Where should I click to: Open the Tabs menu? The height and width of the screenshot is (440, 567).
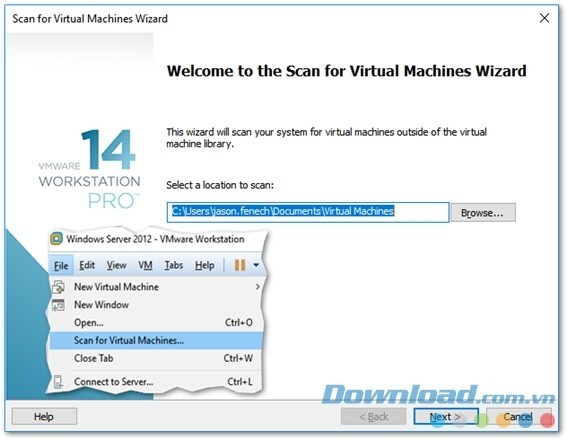click(x=174, y=265)
